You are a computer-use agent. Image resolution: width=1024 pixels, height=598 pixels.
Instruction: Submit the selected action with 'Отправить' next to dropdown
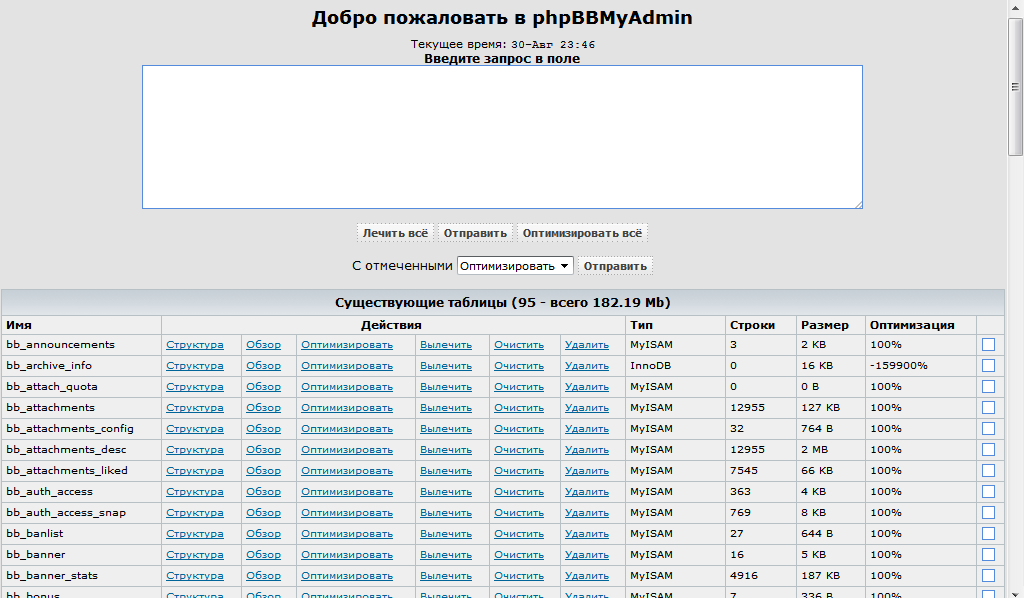click(x=615, y=266)
